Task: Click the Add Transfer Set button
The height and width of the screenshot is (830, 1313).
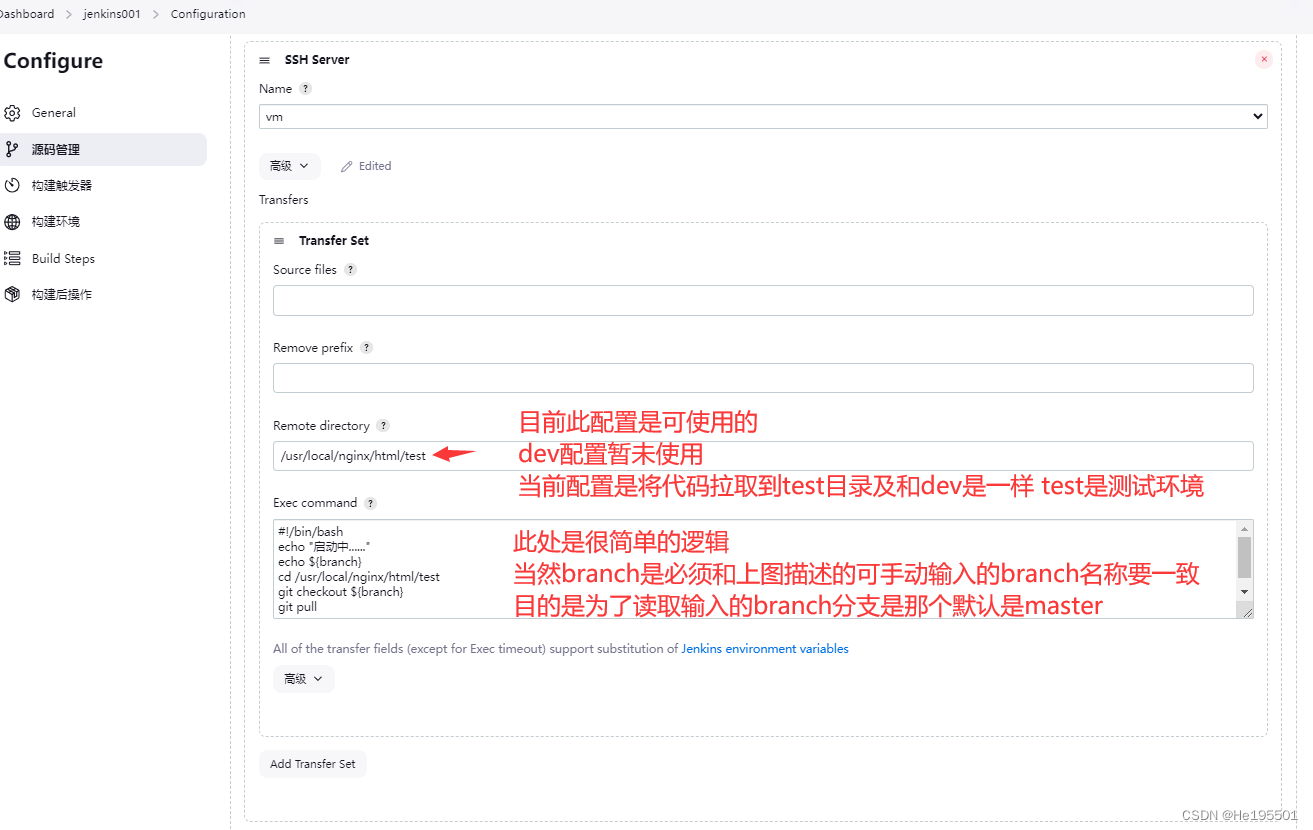Action: (313, 764)
